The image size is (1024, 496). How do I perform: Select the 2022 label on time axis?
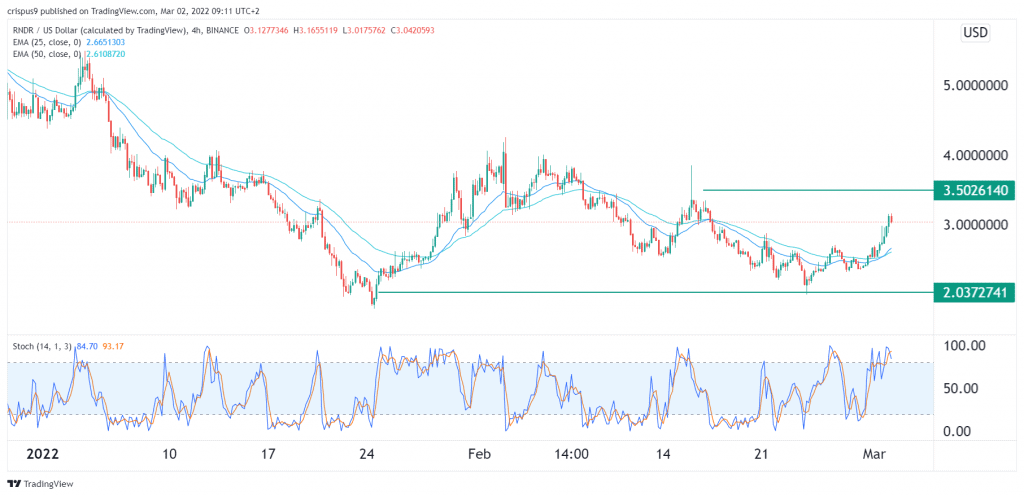click(x=42, y=454)
